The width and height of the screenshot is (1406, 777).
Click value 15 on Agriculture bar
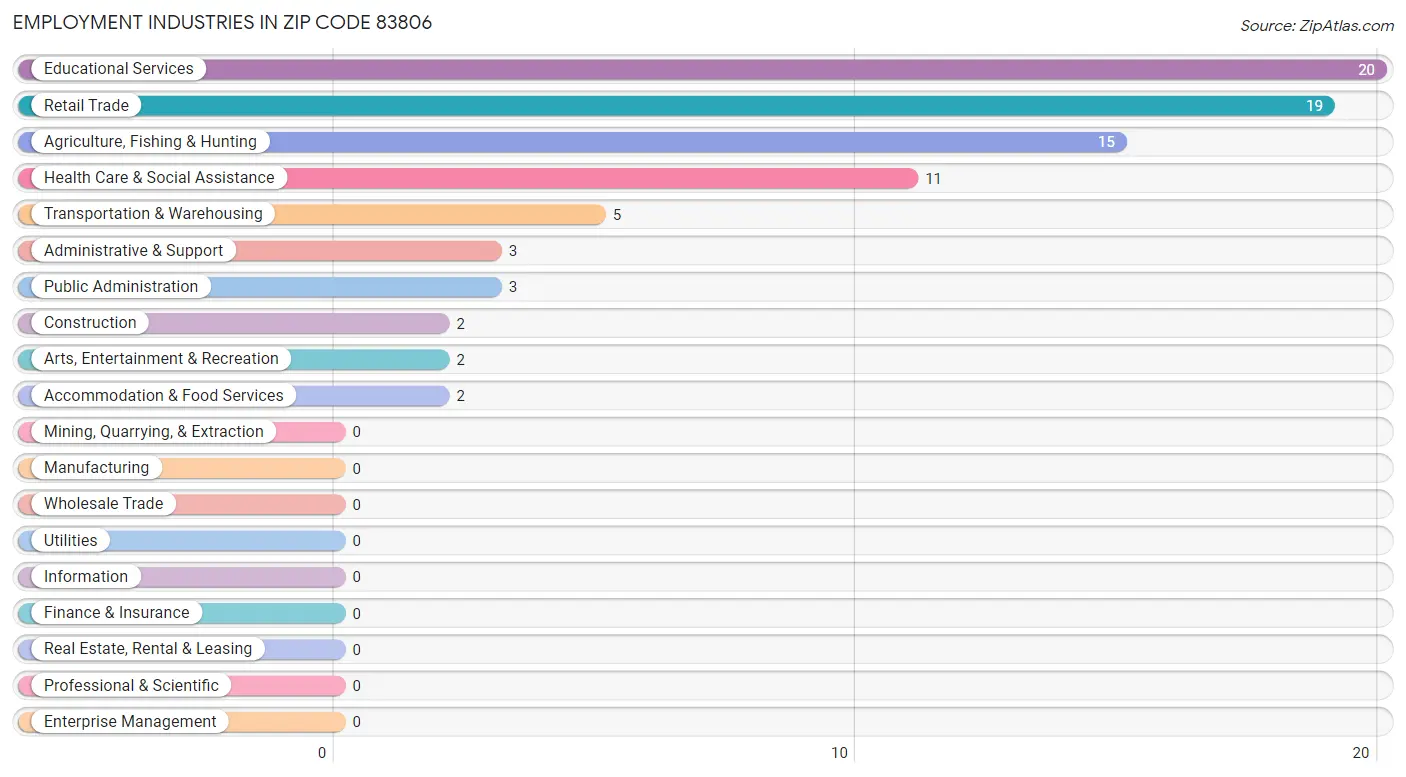1106,142
